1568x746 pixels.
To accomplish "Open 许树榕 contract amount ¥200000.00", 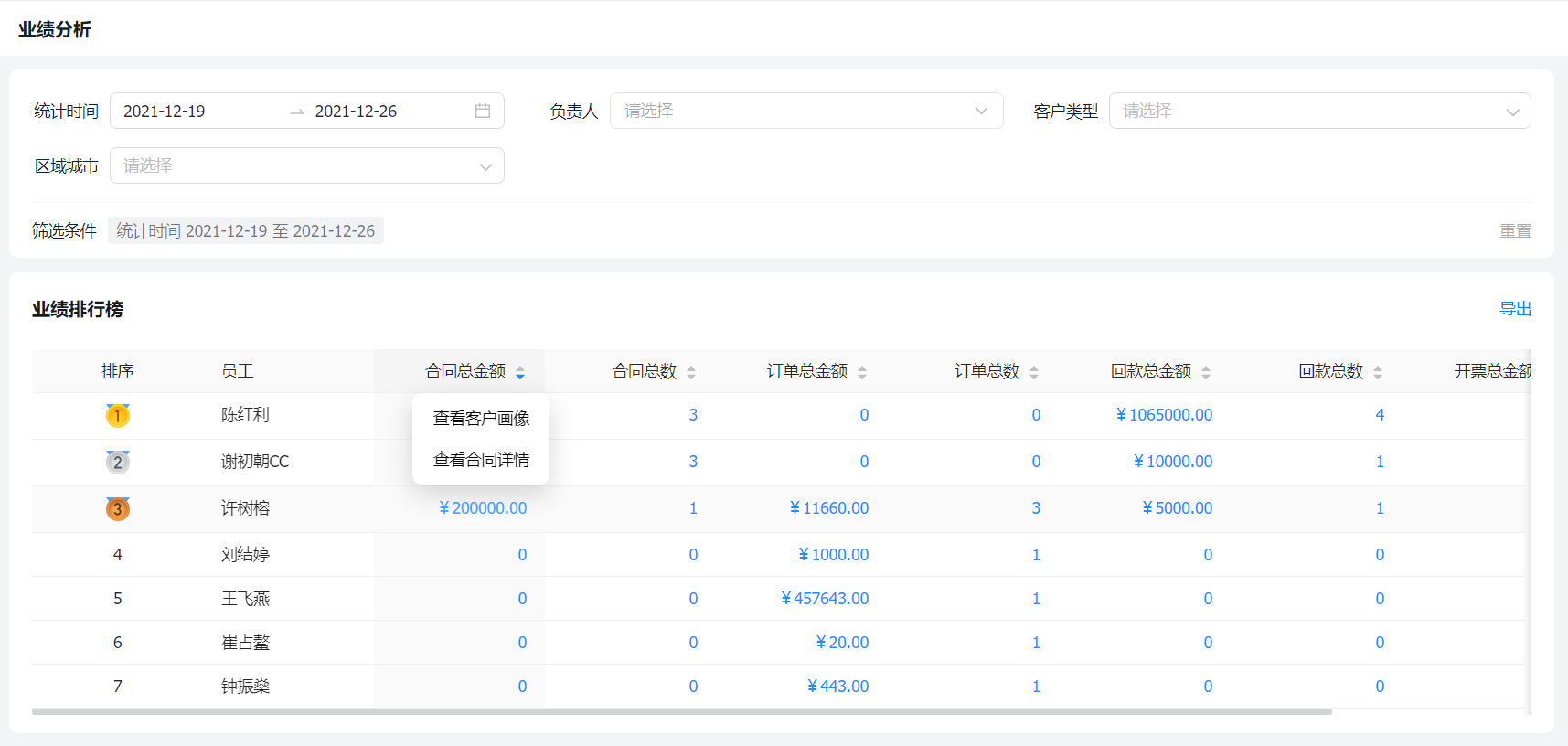I will [x=483, y=508].
